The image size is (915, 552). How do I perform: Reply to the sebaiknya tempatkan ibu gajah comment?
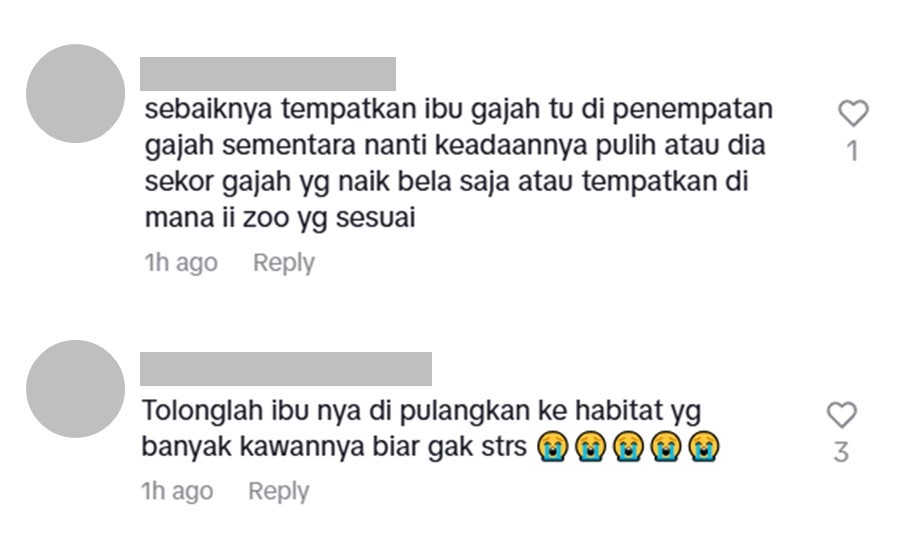284,263
